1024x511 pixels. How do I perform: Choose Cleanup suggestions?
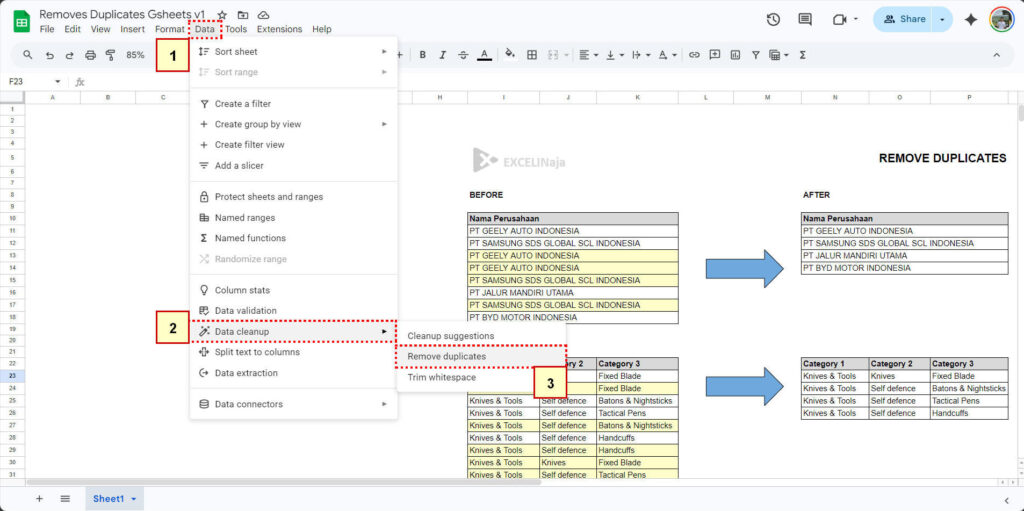click(481, 336)
